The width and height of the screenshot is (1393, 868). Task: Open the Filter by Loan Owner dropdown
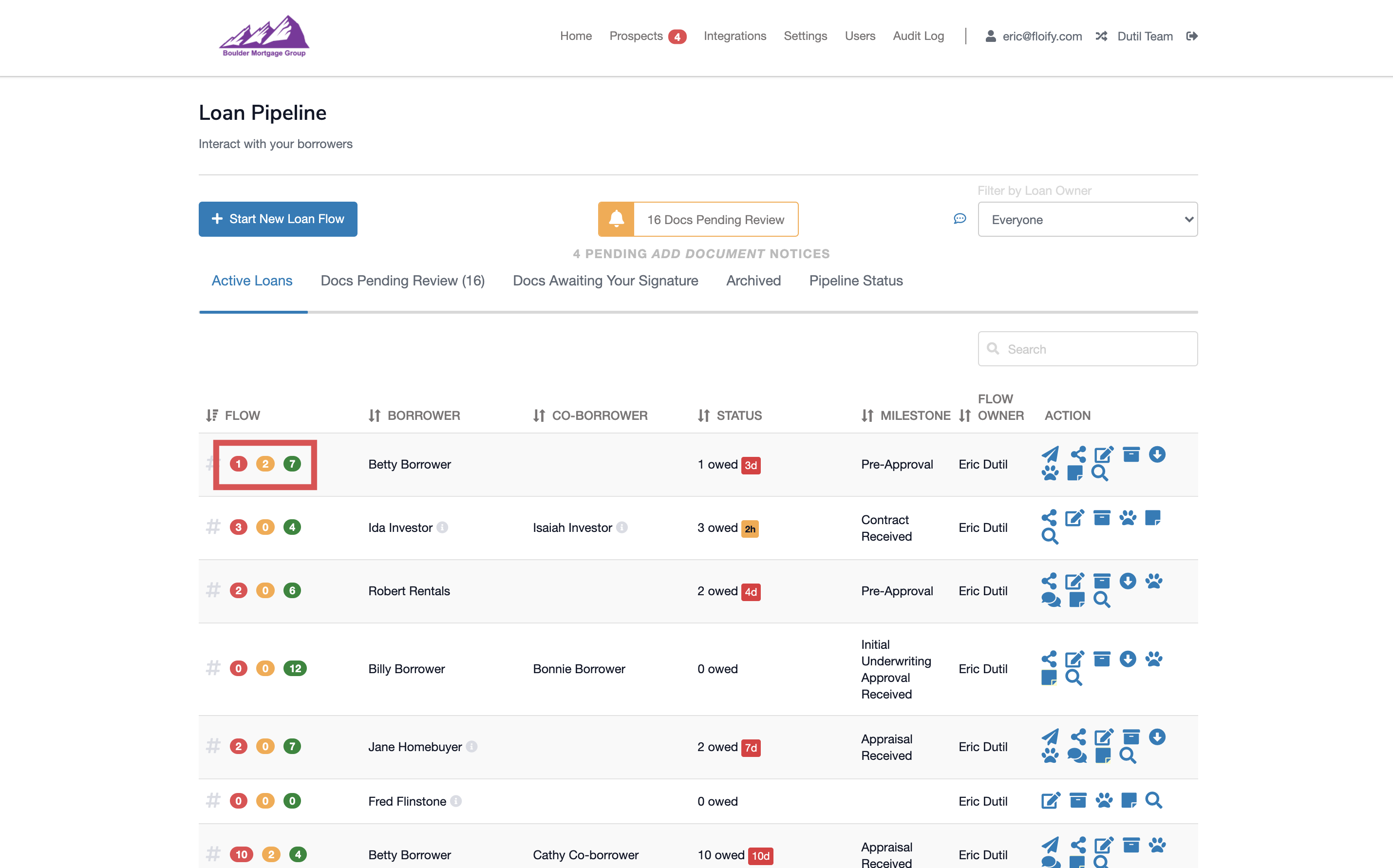[1087, 219]
